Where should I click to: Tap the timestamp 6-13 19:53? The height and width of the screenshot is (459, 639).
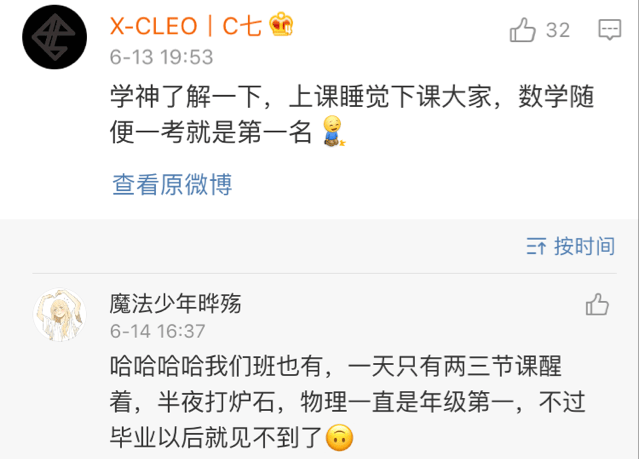point(161,57)
